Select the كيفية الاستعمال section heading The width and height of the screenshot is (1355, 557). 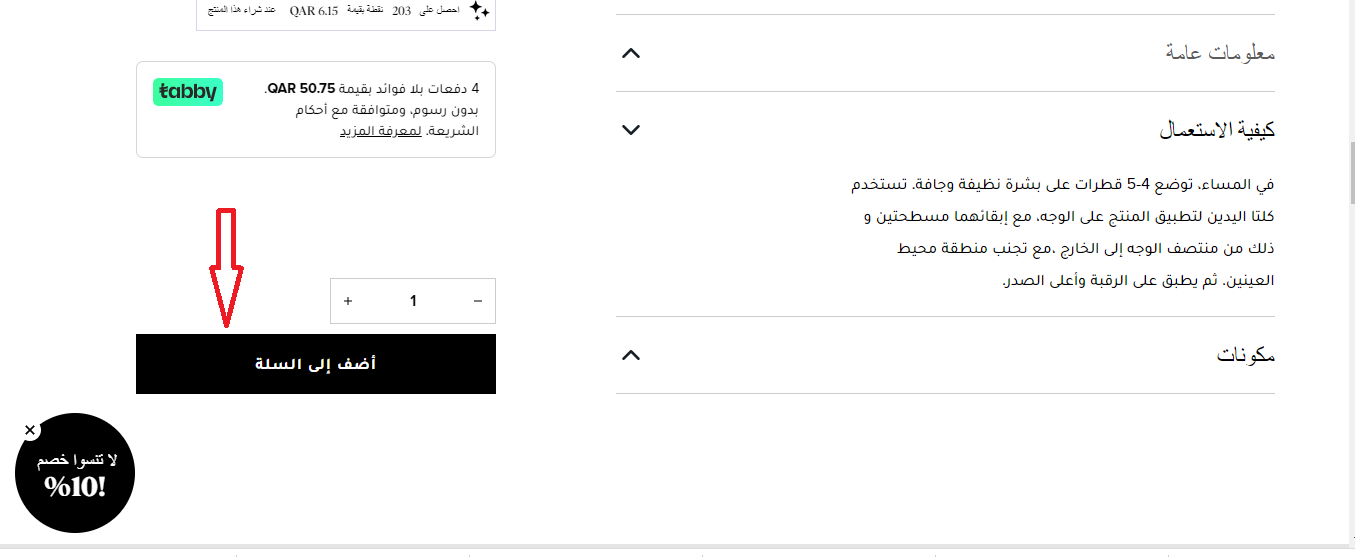[1217, 130]
